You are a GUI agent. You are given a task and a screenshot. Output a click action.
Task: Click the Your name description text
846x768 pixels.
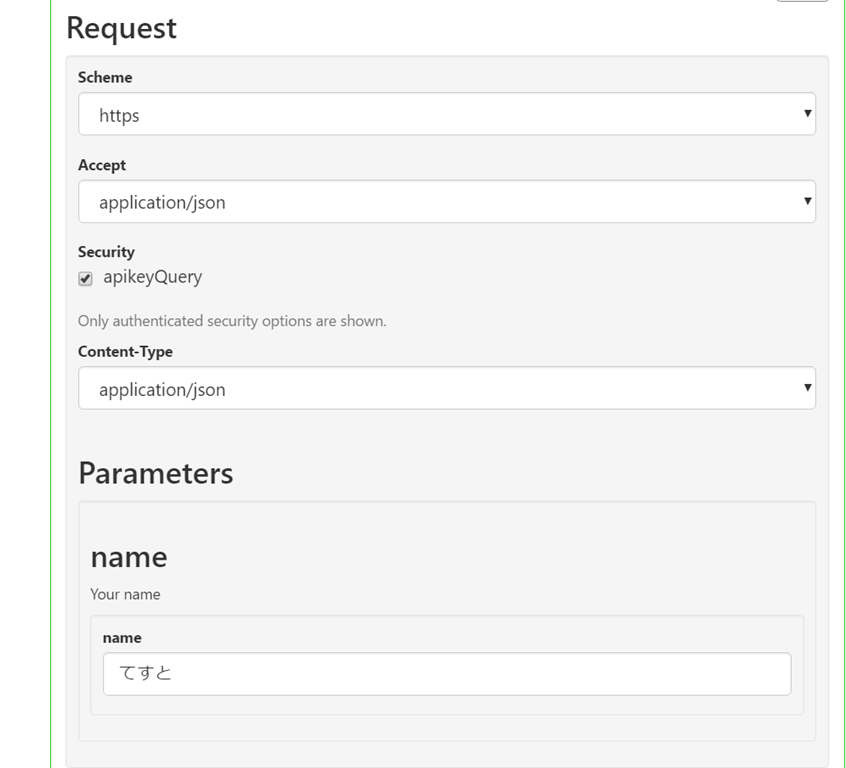point(125,594)
